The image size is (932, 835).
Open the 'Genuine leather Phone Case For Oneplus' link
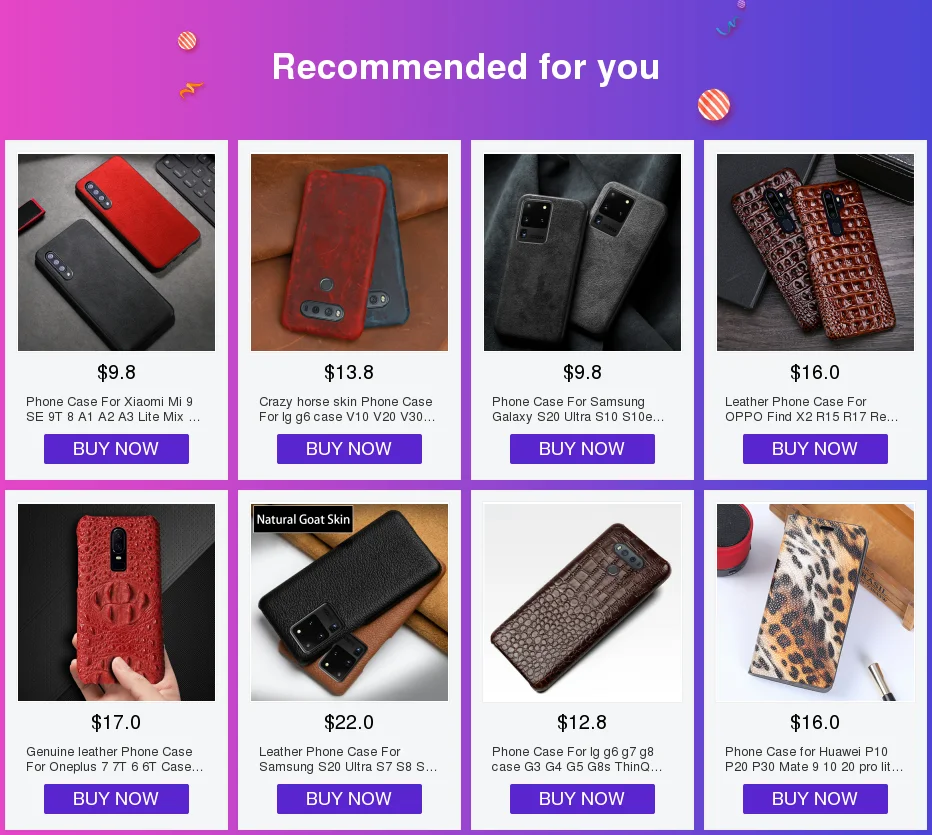click(114, 759)
